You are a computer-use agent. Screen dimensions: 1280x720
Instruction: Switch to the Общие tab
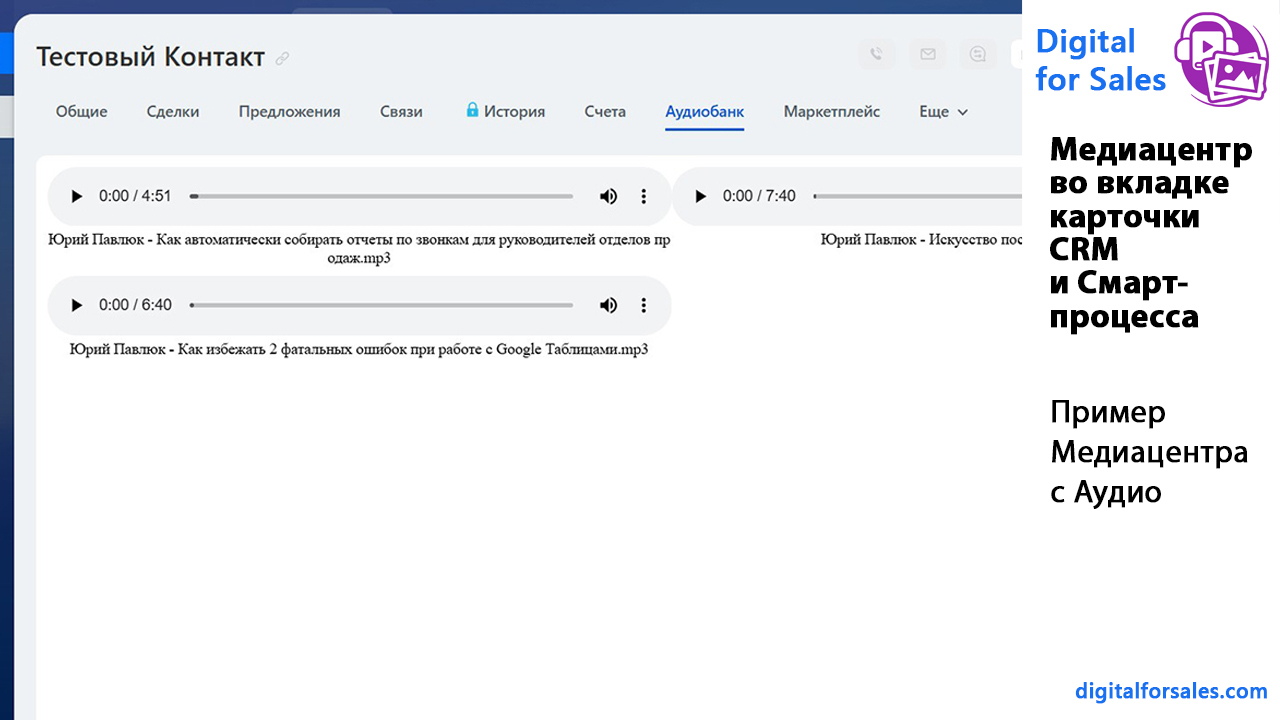point(82,112)
